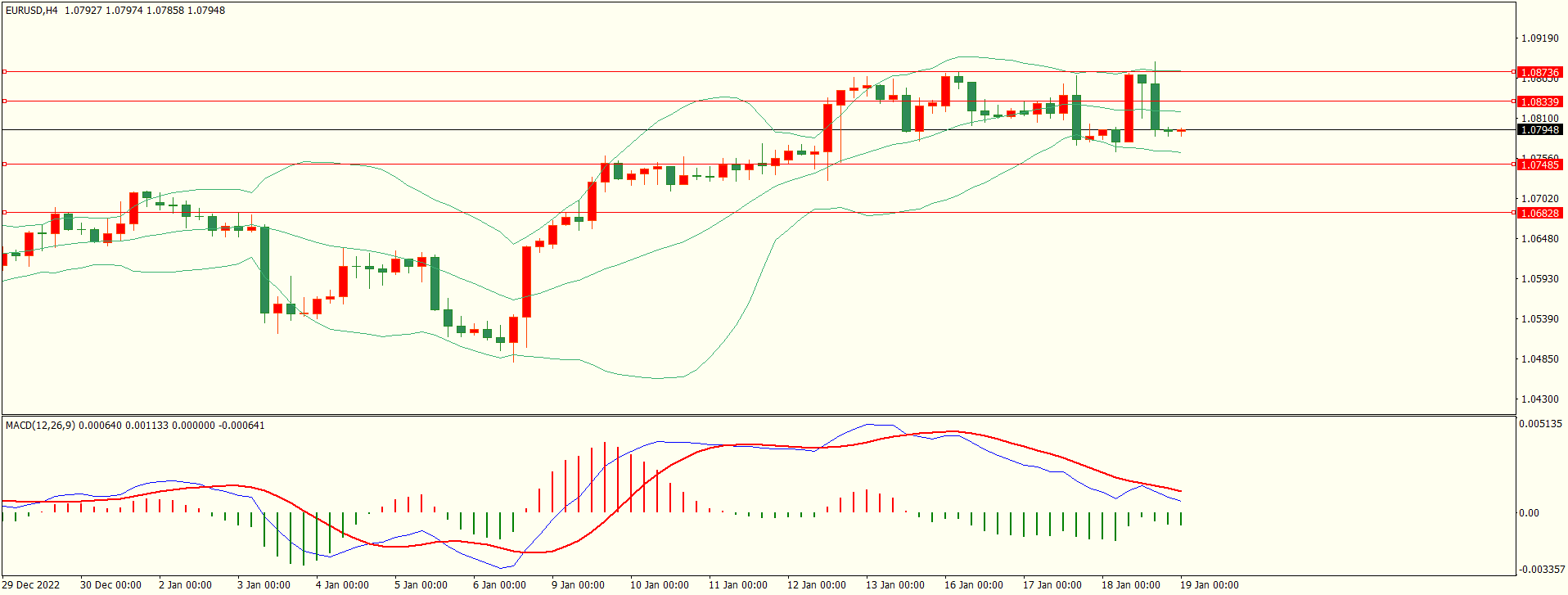1568x595 pixels.
Task: Click the 1.05930 price scale label
Action: pos(1539,279)
